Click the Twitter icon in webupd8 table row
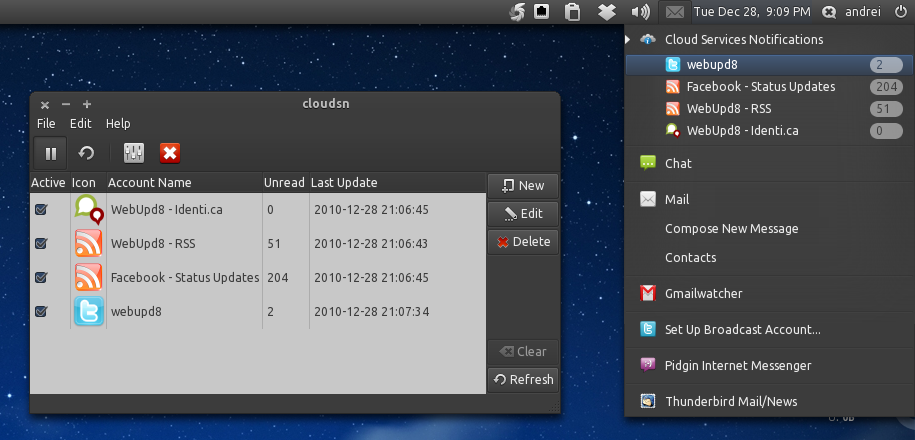This screenshot has width=915, height=440. click(x=89, y=311)
